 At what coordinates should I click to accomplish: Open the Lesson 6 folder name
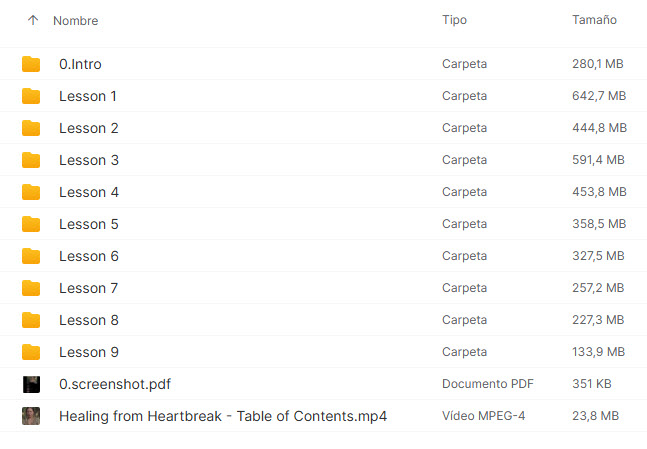(89, 256)
